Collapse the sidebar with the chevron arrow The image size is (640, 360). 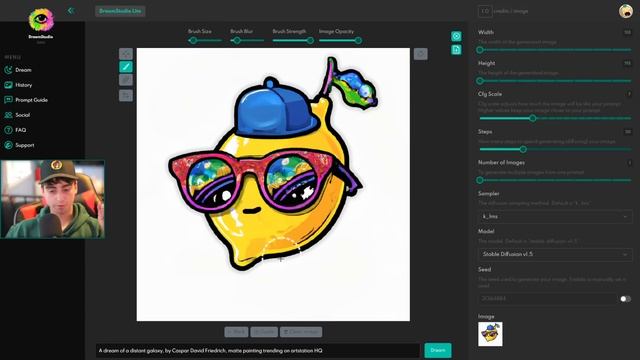coord(71,11)
